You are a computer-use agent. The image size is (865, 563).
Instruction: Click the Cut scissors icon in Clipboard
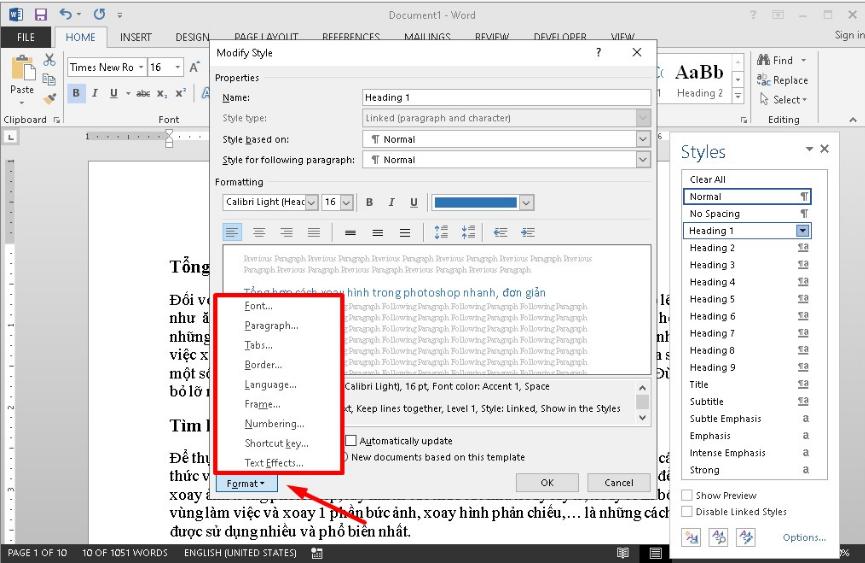click(x=50, y=60)
